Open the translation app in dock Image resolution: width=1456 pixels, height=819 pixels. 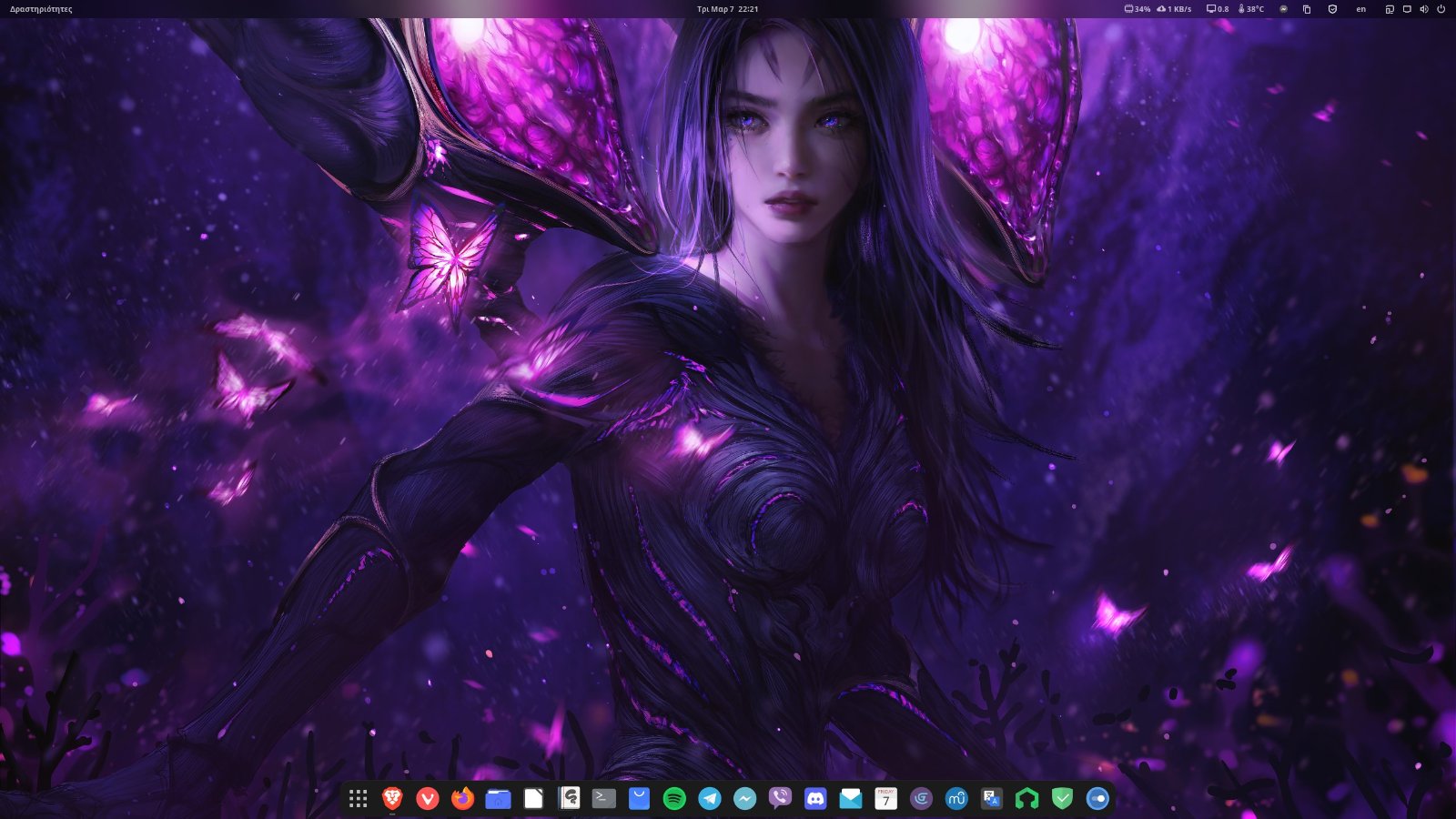[992, 799]
